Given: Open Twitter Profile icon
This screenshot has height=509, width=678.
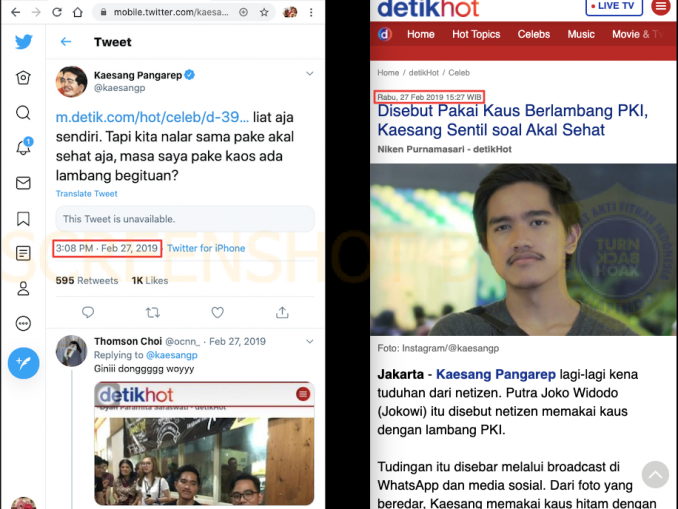Looking at the screenshot, I should [x=23, y=288].
